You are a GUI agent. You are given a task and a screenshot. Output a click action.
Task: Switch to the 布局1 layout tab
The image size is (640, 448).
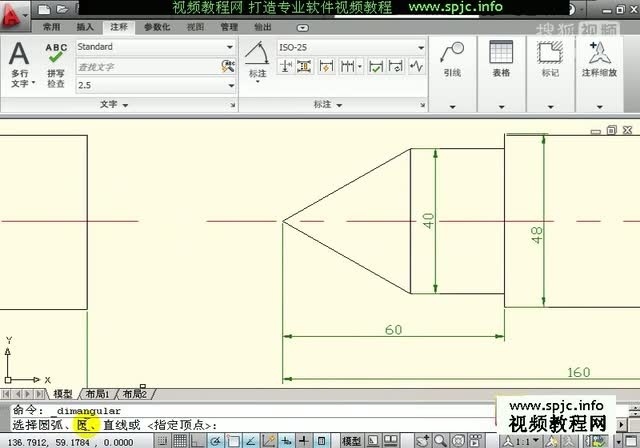pyautogui.click(x=98, y=394)
